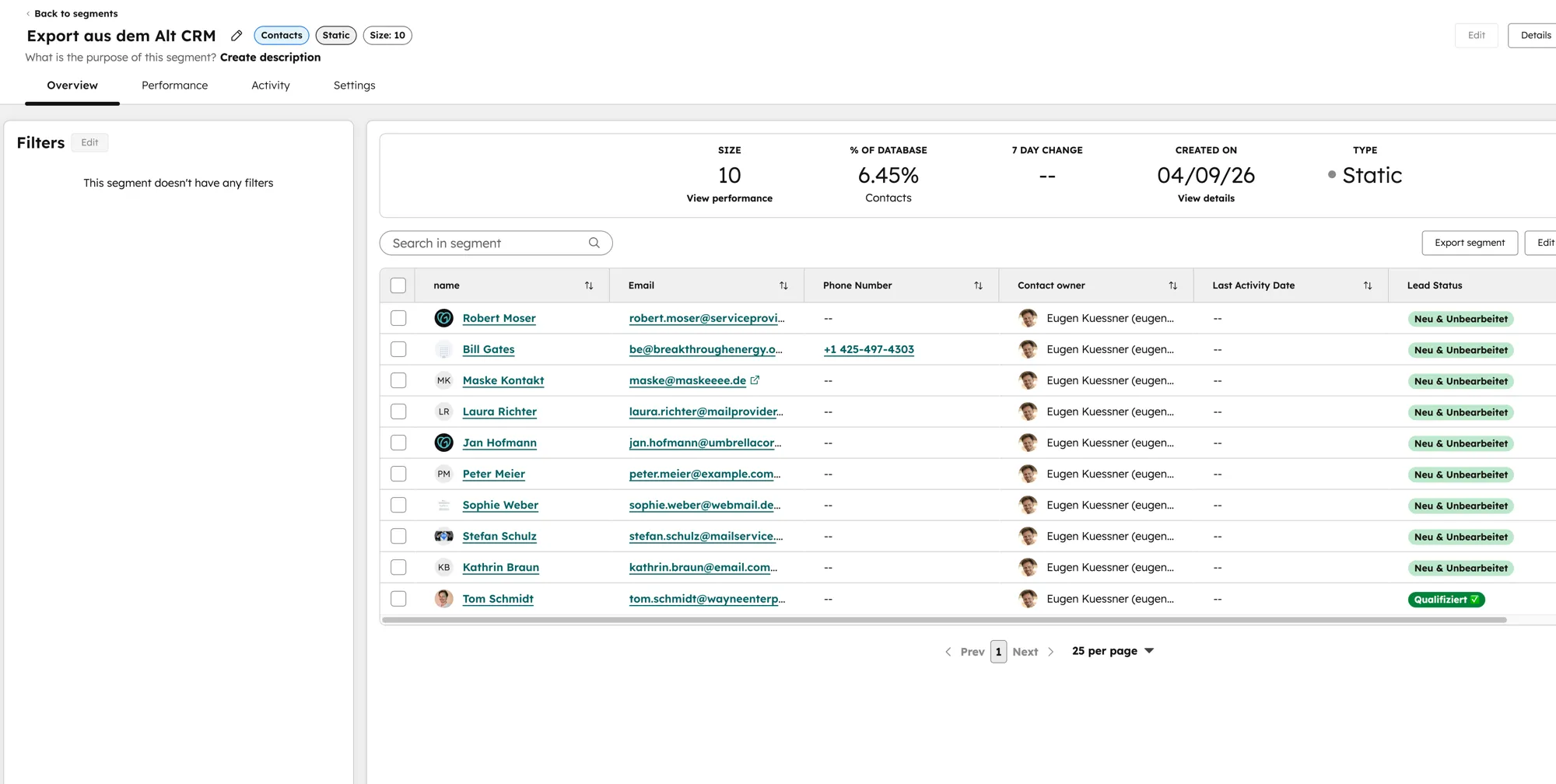This screenshot has height=784, width=1556.
Task: Check the Bill Gates row checkbox
Action: (398, 348)
